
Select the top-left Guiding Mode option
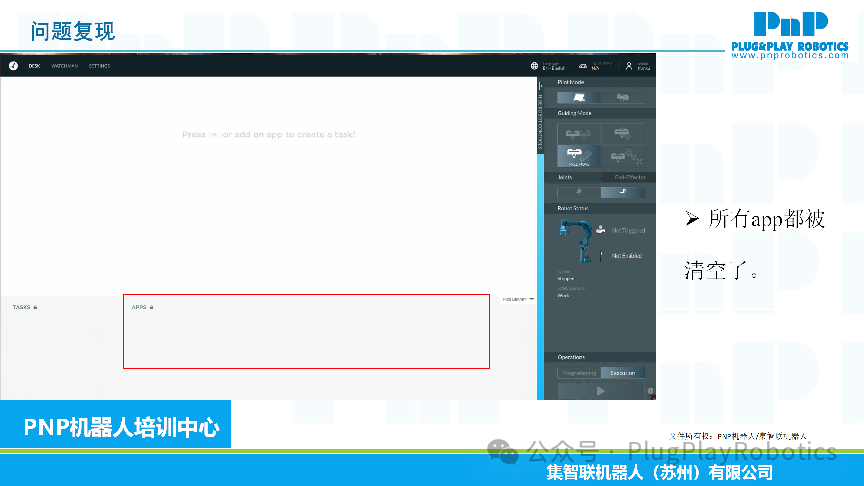(x=578, y=134)
